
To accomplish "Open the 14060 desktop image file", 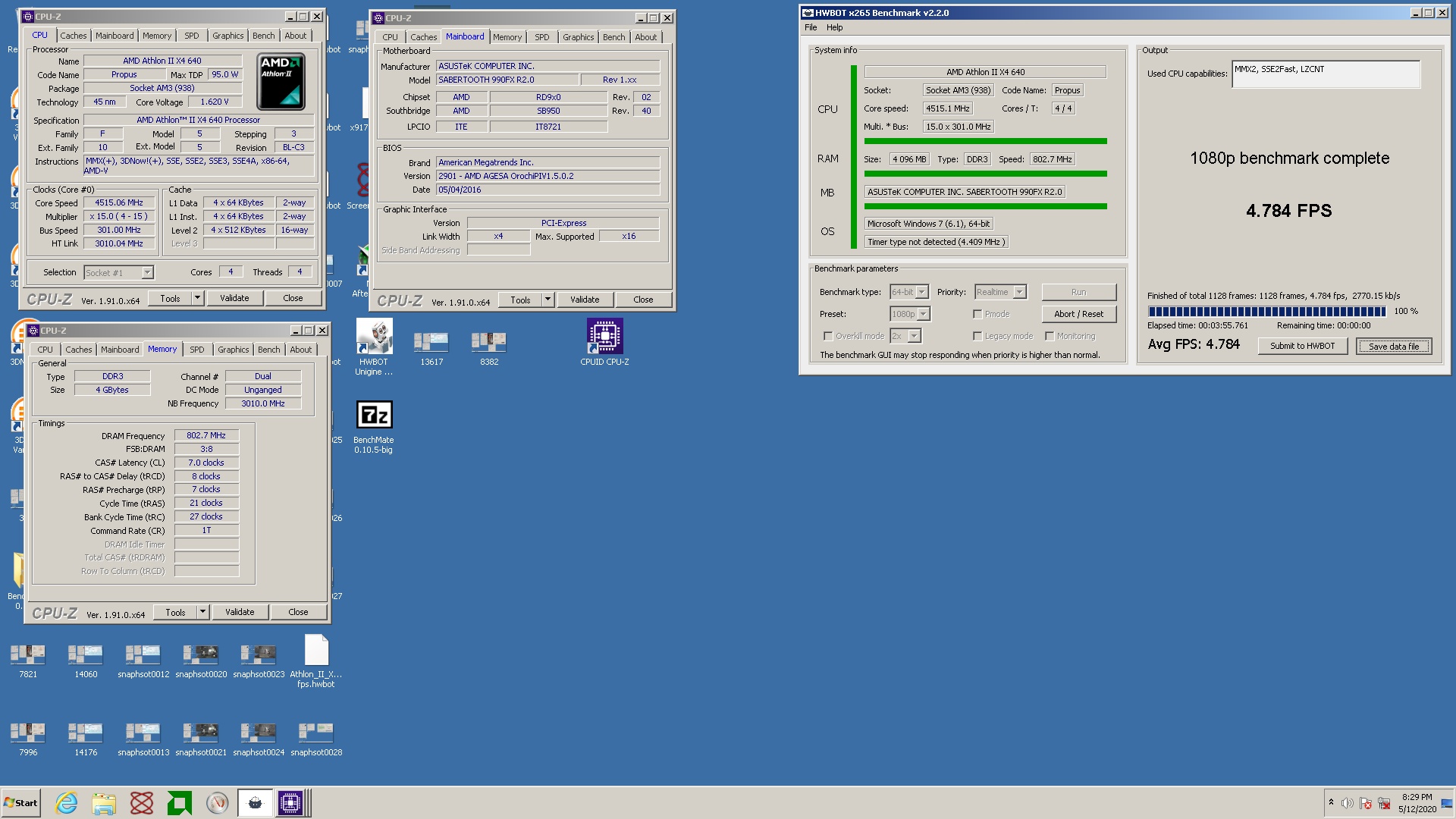I will [x=86, y=661].
